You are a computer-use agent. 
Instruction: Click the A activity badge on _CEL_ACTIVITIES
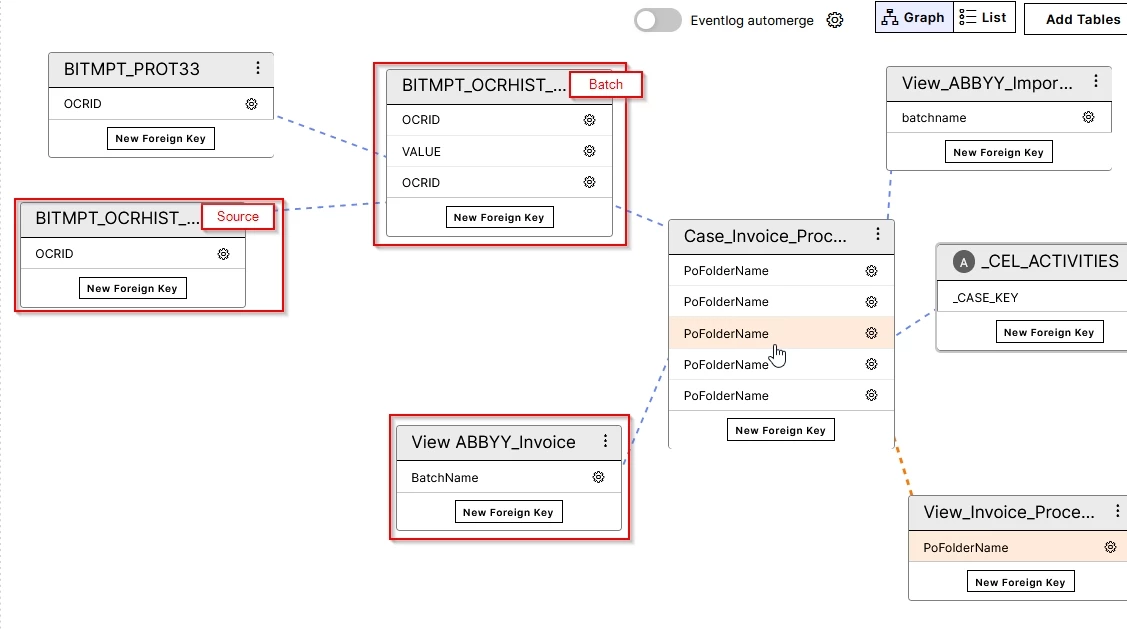[x=963, y=262]
